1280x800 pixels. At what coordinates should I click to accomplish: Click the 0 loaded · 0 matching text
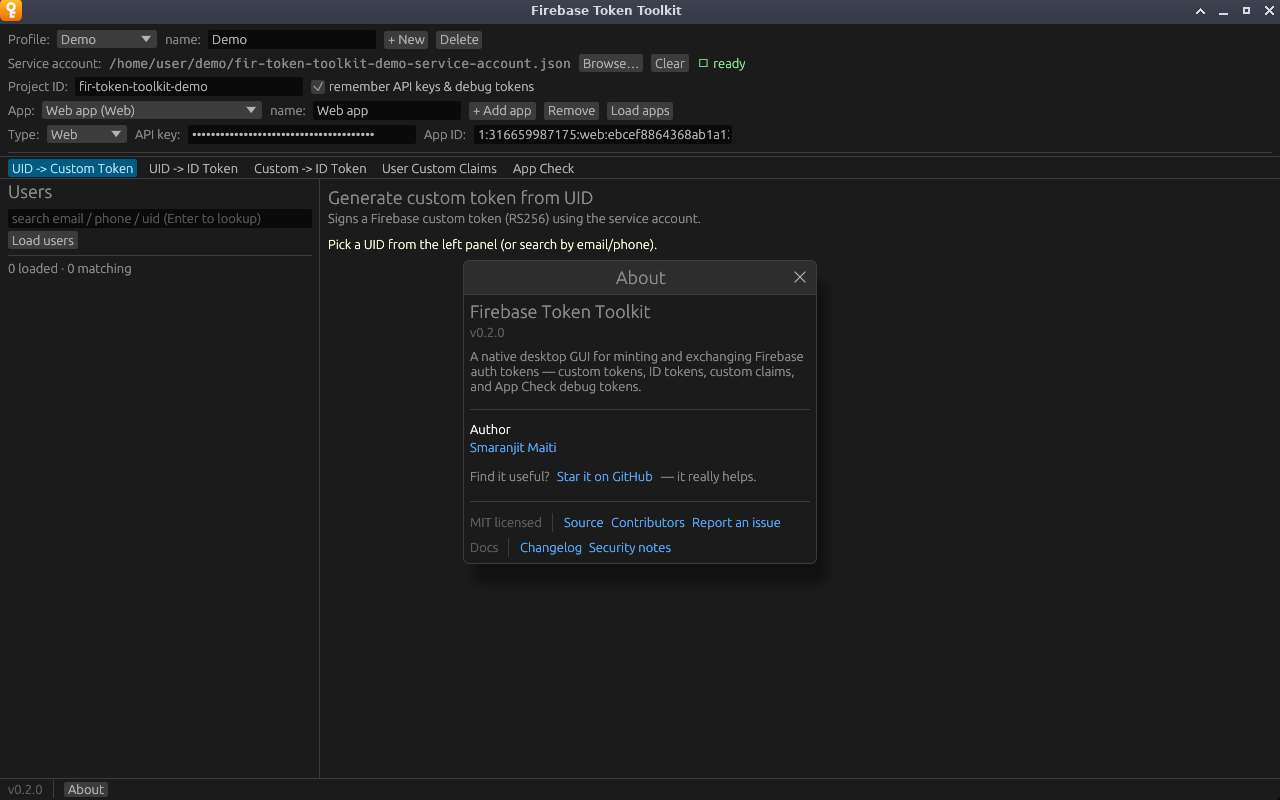point(70,269)
